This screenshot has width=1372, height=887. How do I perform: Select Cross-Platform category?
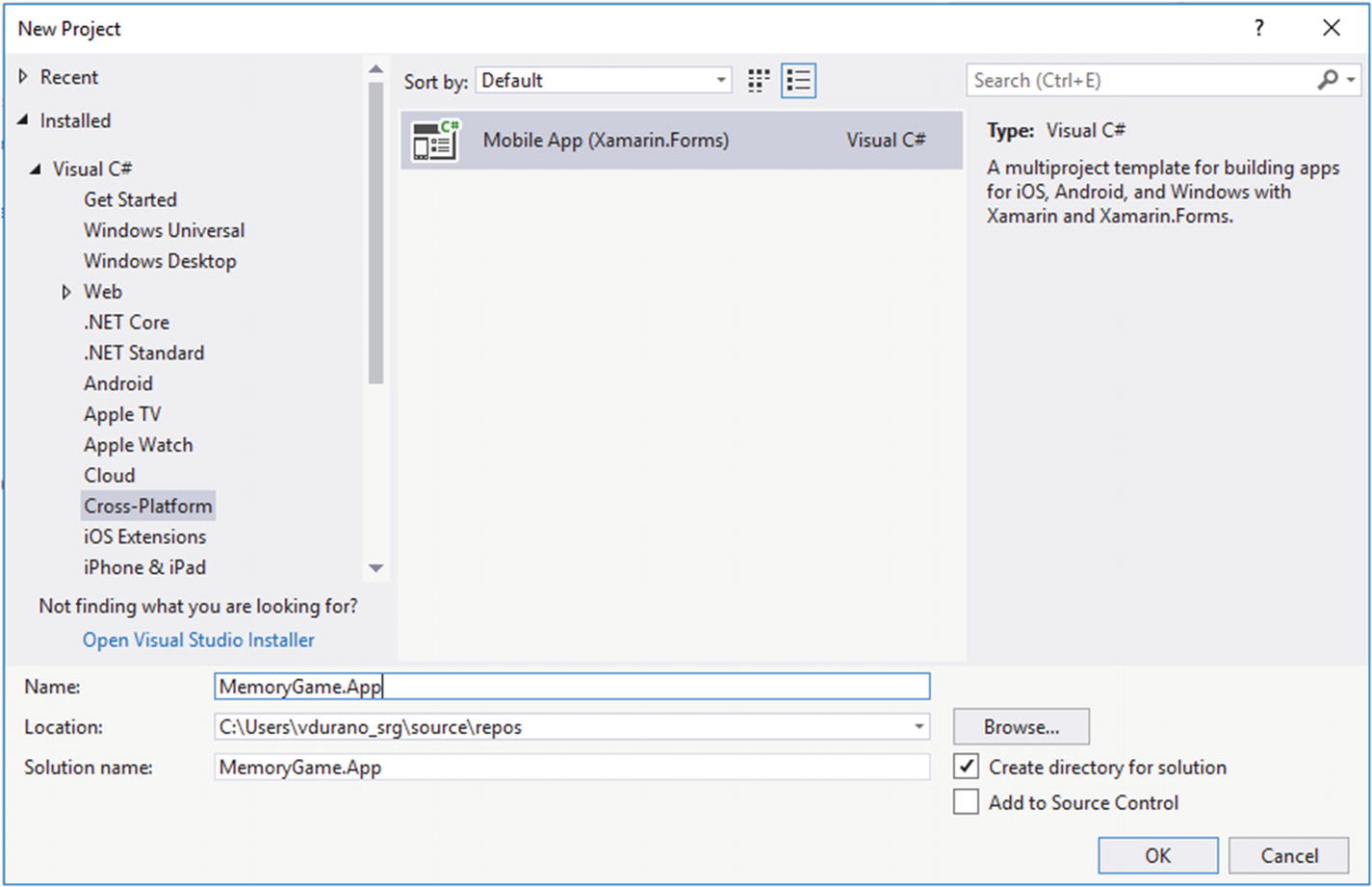pyautogui.click(x=148, y=506)
